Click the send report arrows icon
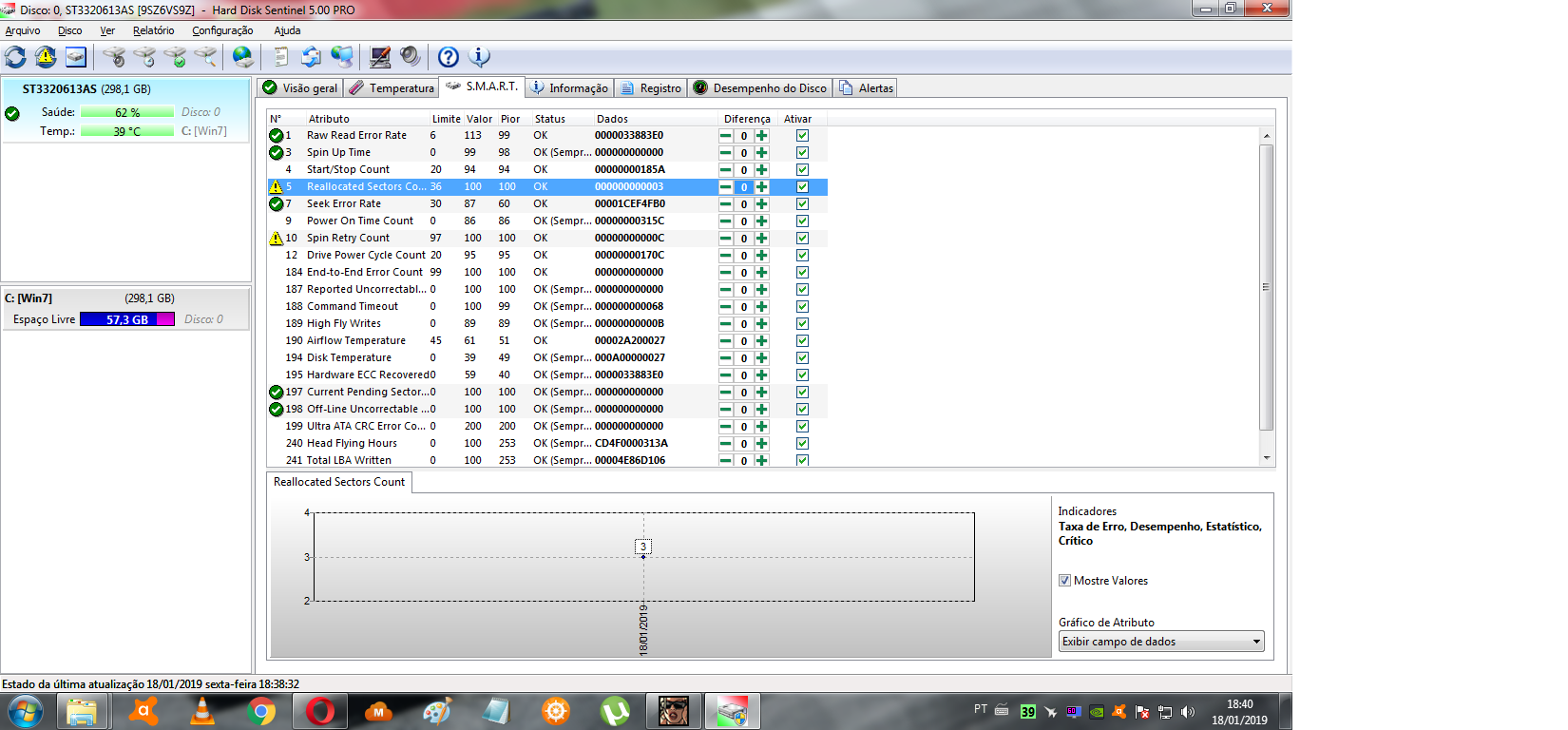 pyautogui.click(x=311, y=57)
